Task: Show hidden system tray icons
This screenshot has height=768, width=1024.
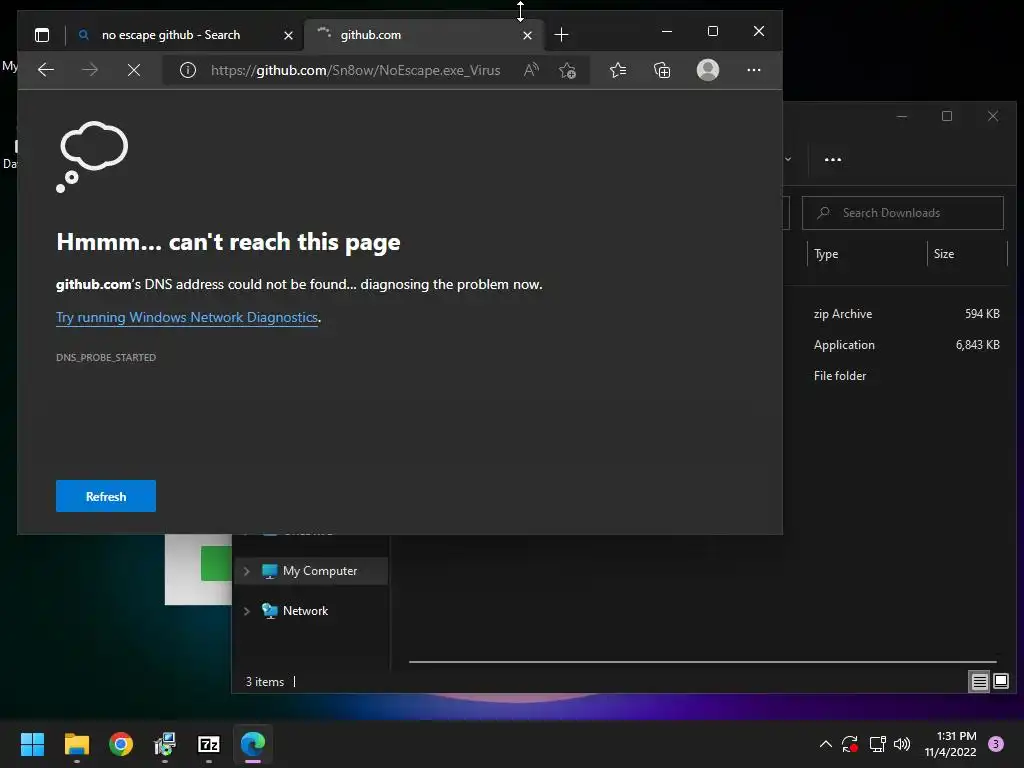Action: (x=825, y=744)
